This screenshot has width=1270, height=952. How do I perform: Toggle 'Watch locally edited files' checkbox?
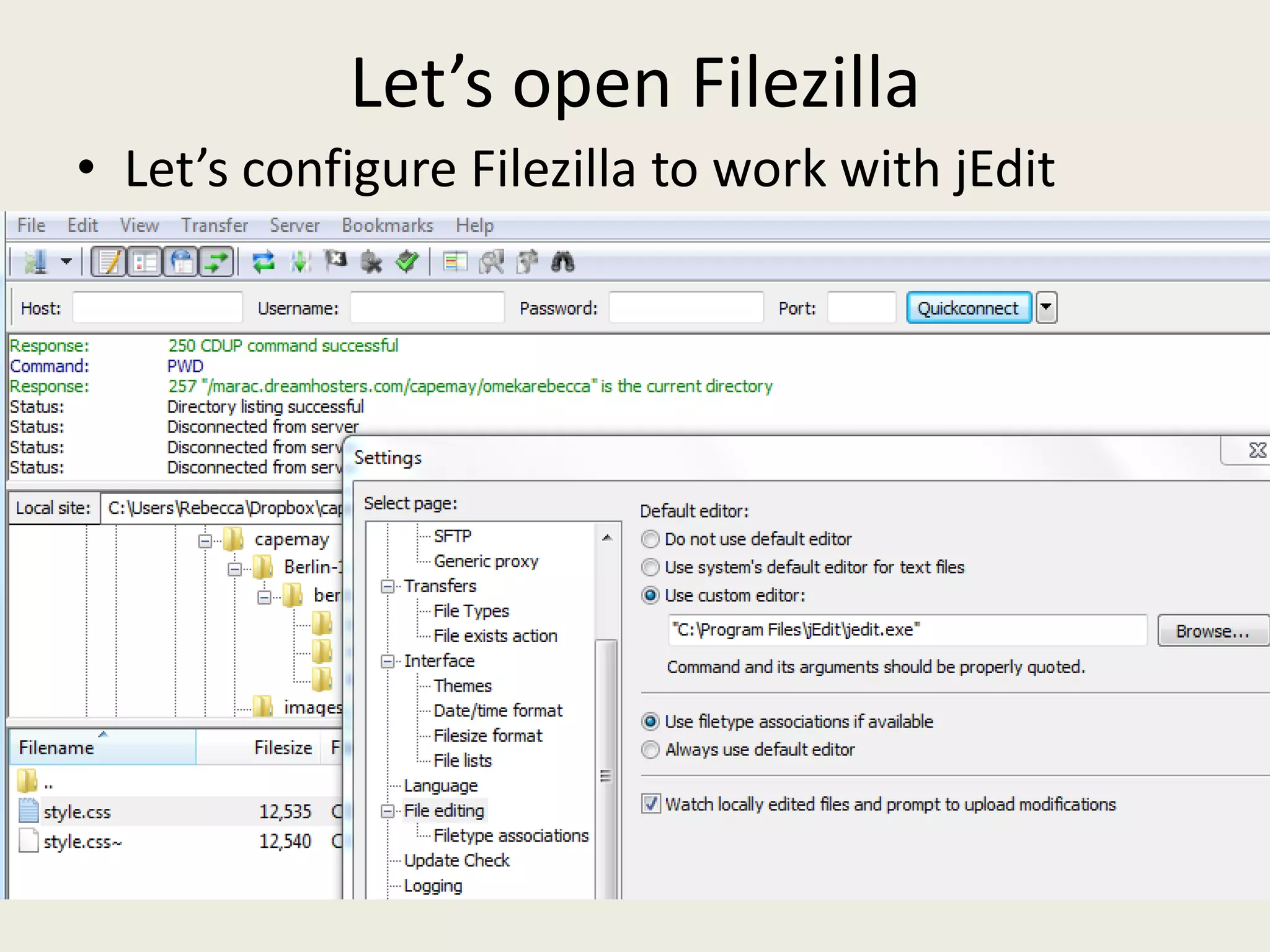pyautogui.click(x=651, y=804)
